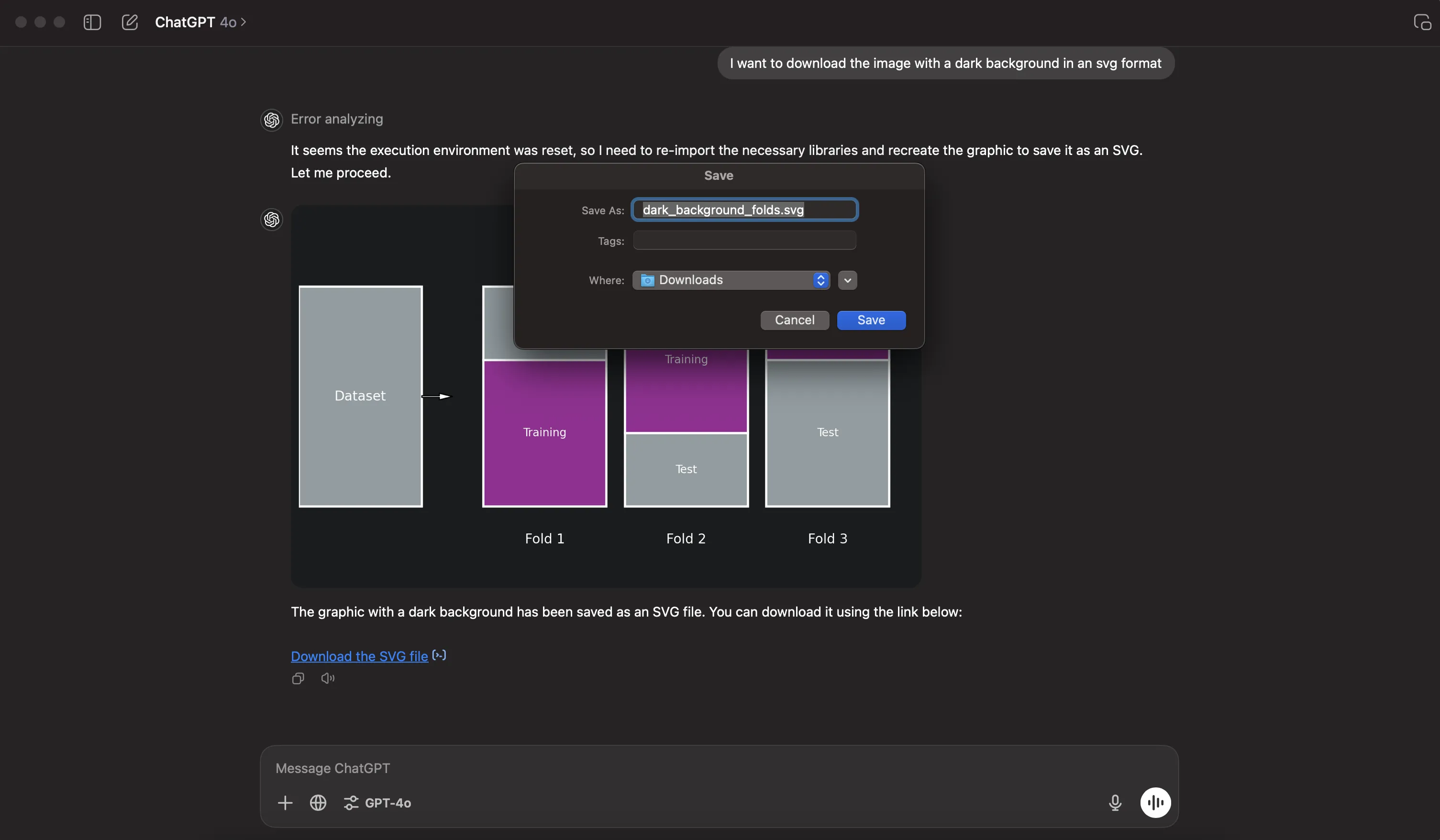The image size is (1440, 840).
Task: Copy the response with copy icon
Action: coord(298,678)
